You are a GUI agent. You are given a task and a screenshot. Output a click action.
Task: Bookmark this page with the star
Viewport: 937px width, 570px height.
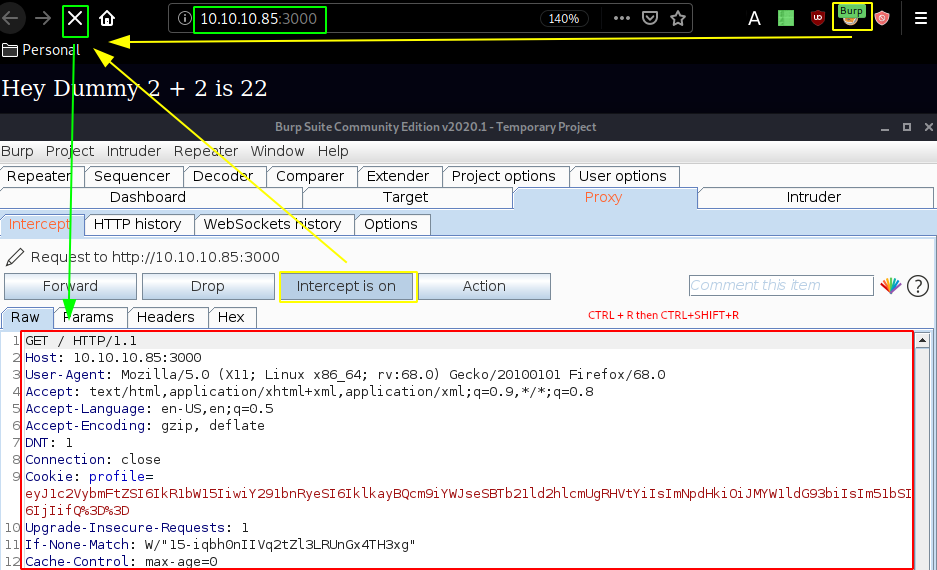click(678, 19)
